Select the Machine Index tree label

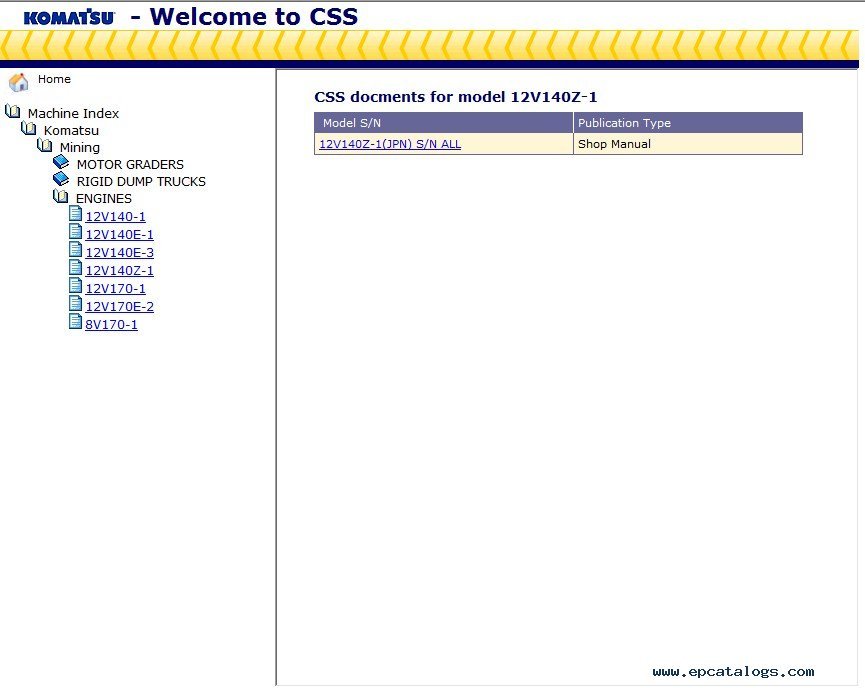tap(73, 113)
